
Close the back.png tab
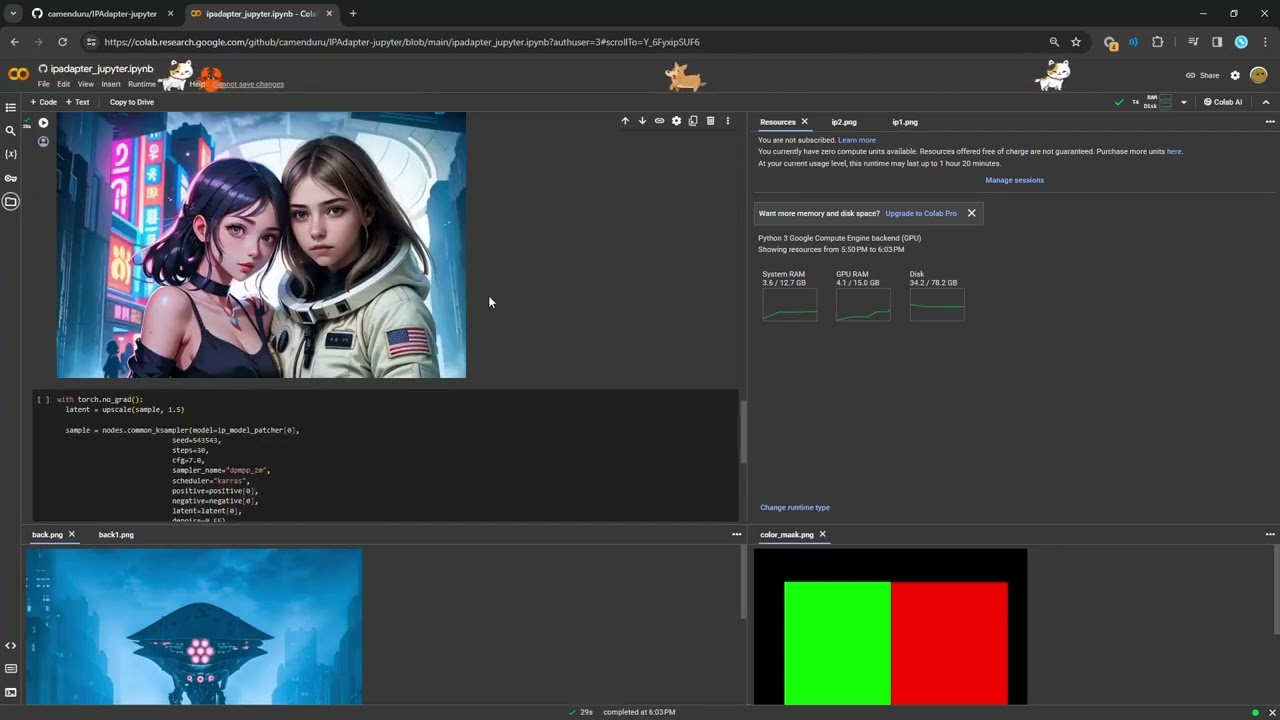[71, 534]
